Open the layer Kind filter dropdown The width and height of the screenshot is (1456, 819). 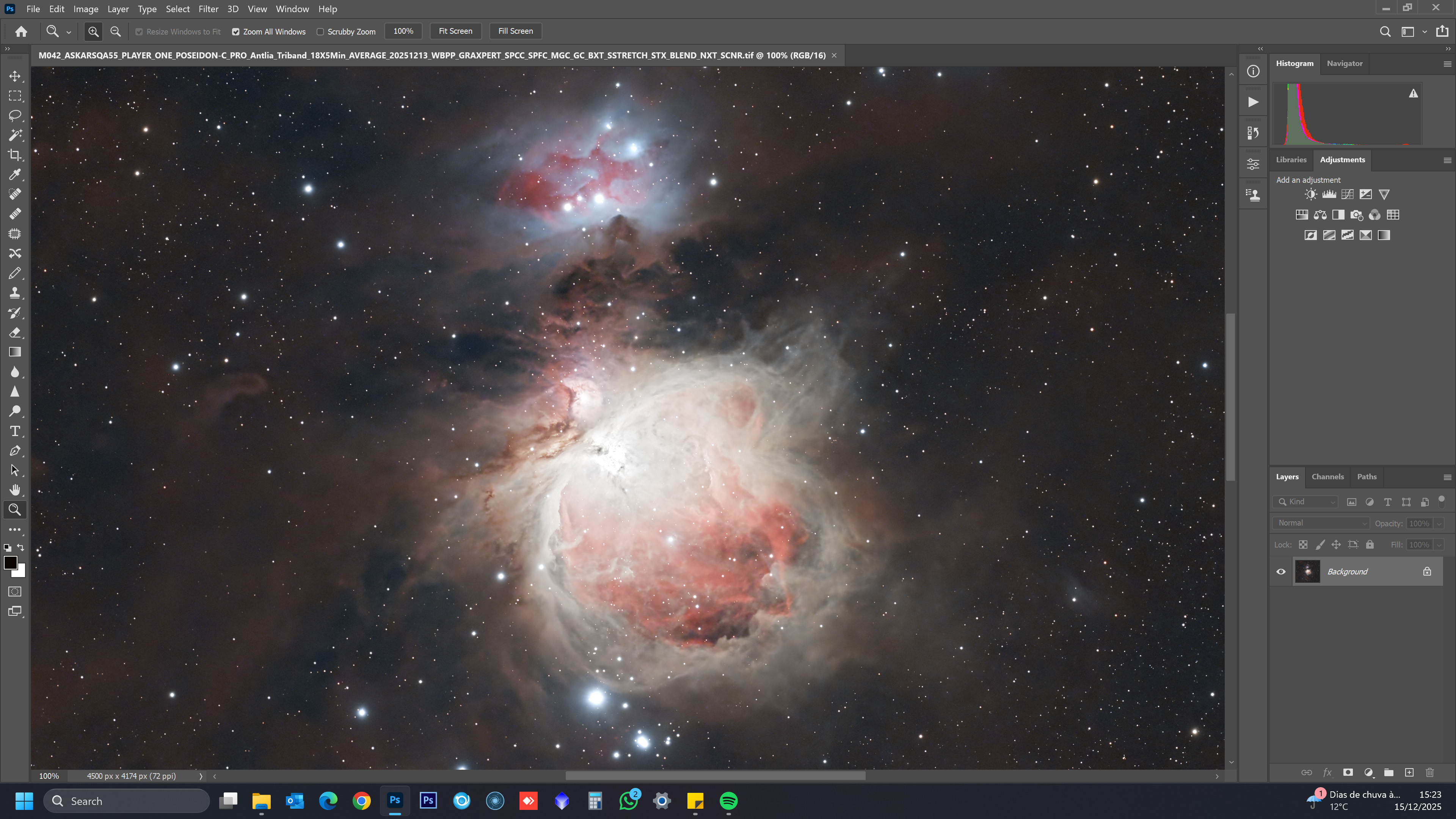click(x=1305, y=501)
